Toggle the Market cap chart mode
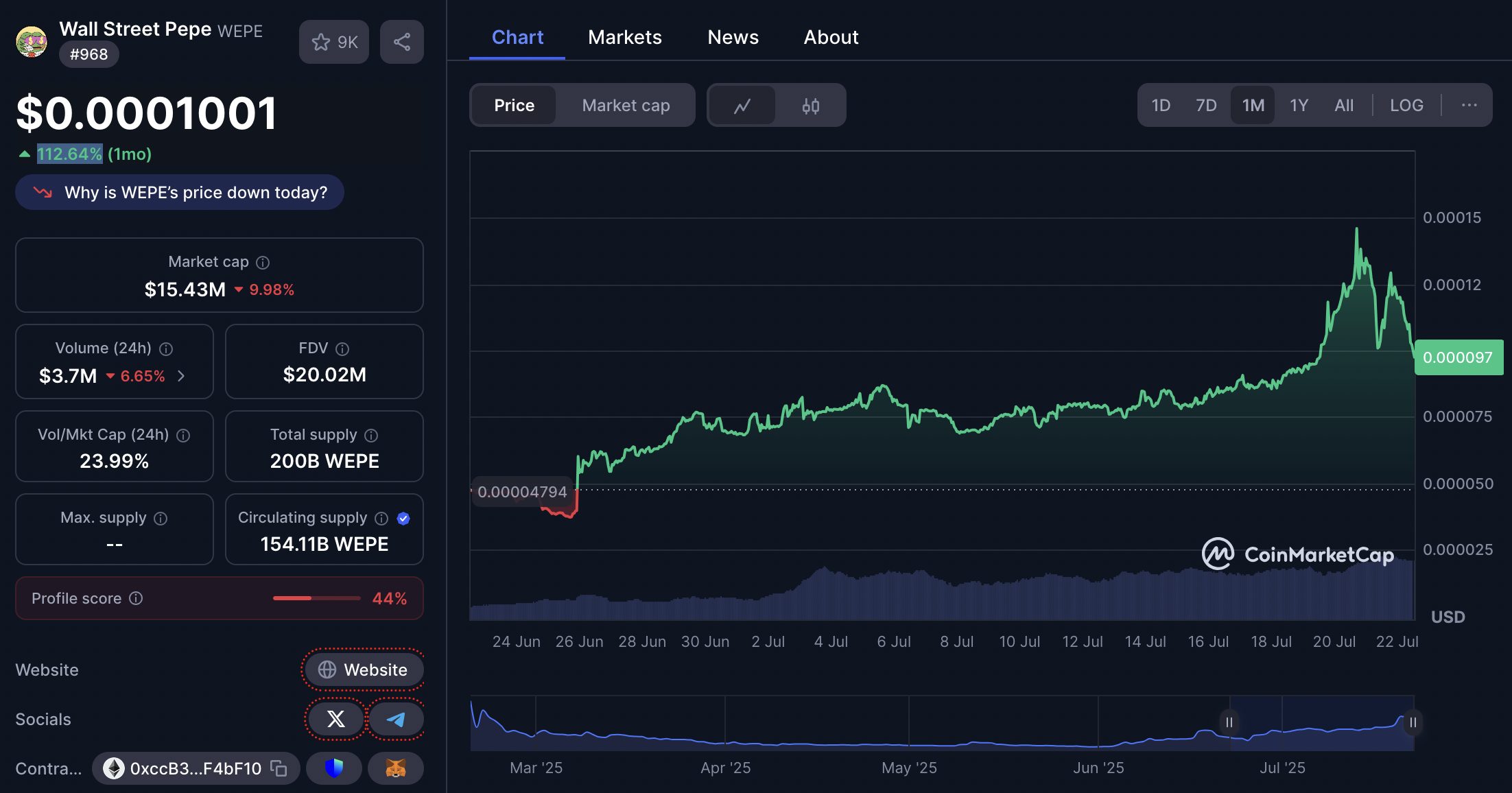This screenshot has height=793, width=1512. [x=626, y=105]
